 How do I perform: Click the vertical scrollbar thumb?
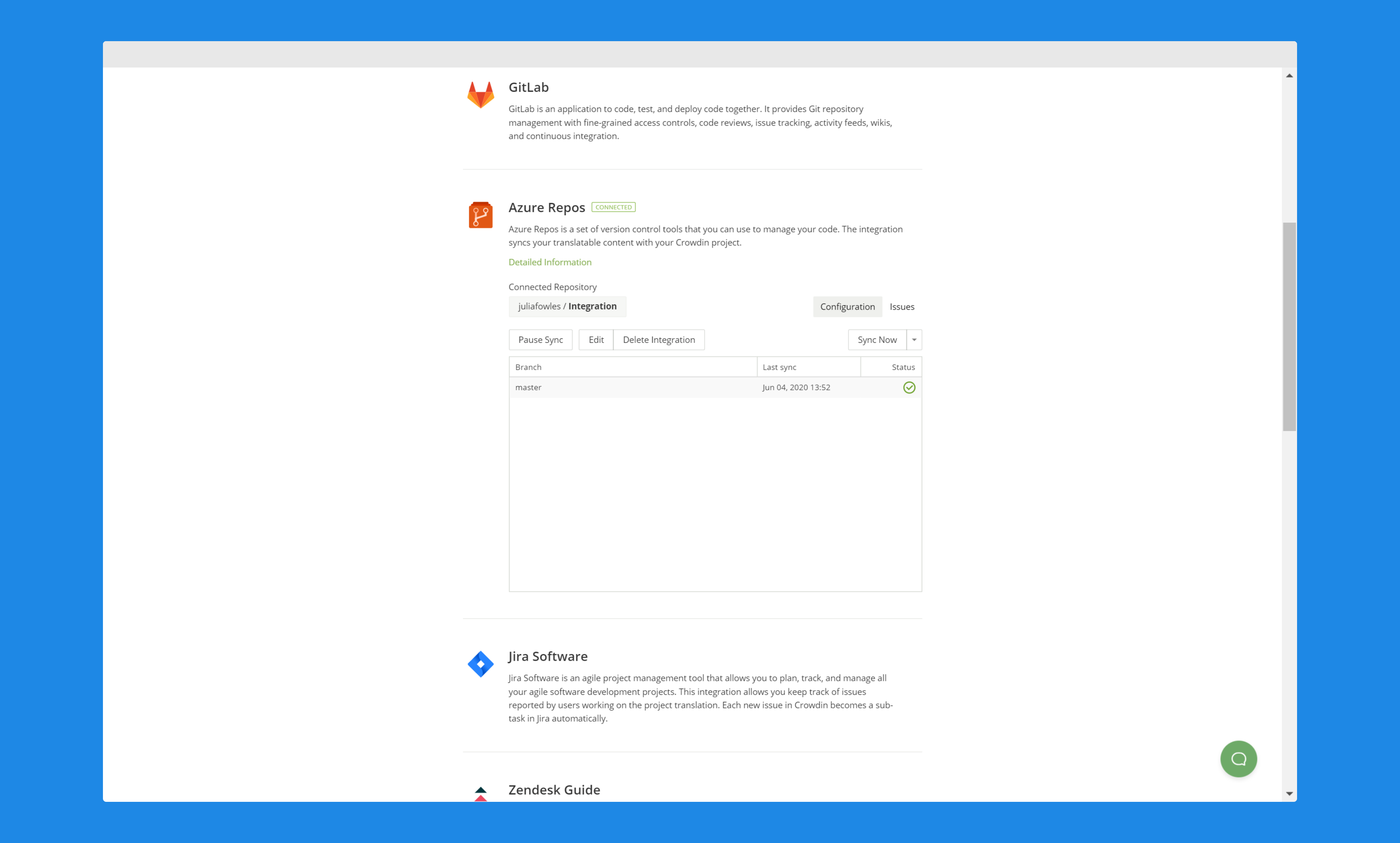[x=1289, y=327]
